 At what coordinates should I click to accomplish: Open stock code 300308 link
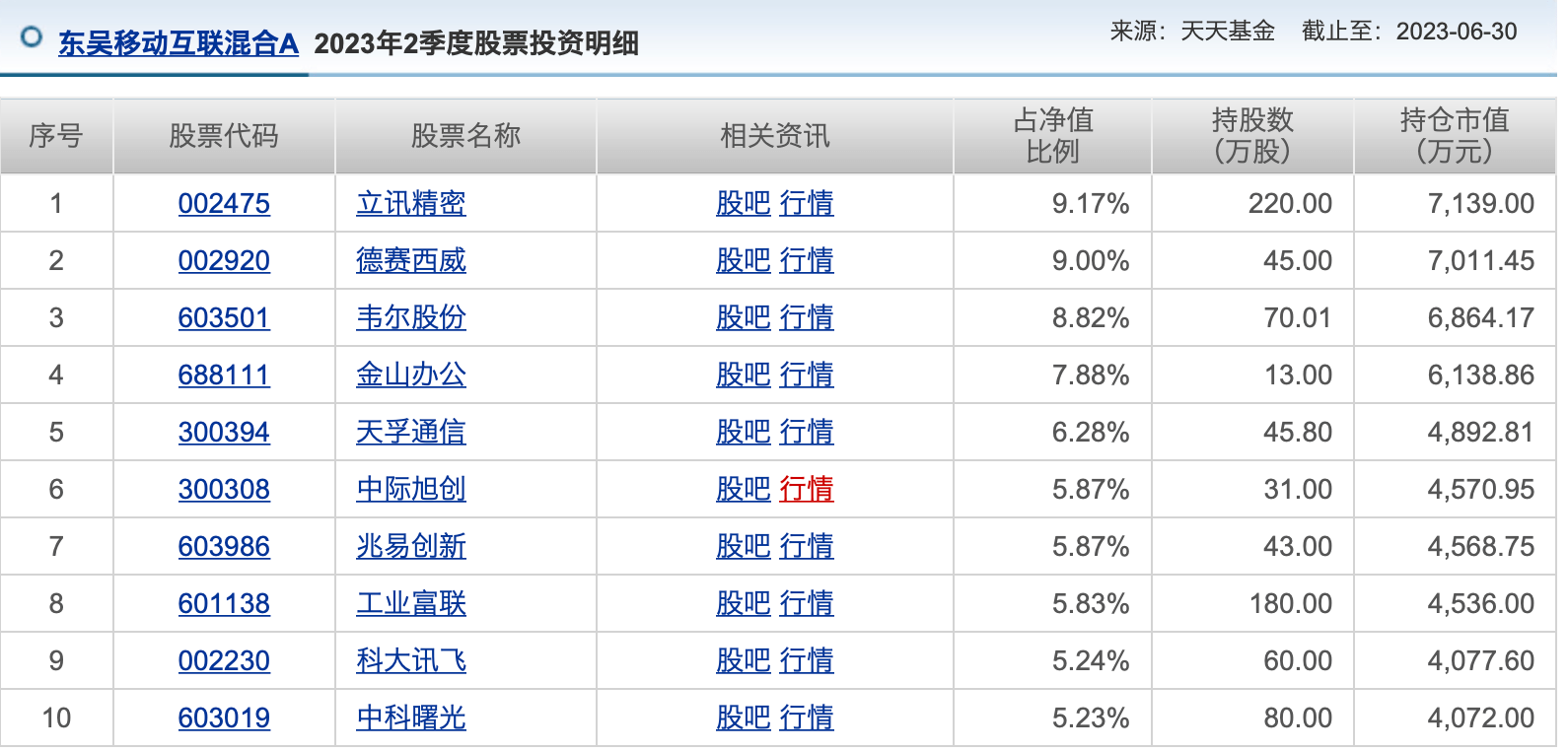[224, 490]
